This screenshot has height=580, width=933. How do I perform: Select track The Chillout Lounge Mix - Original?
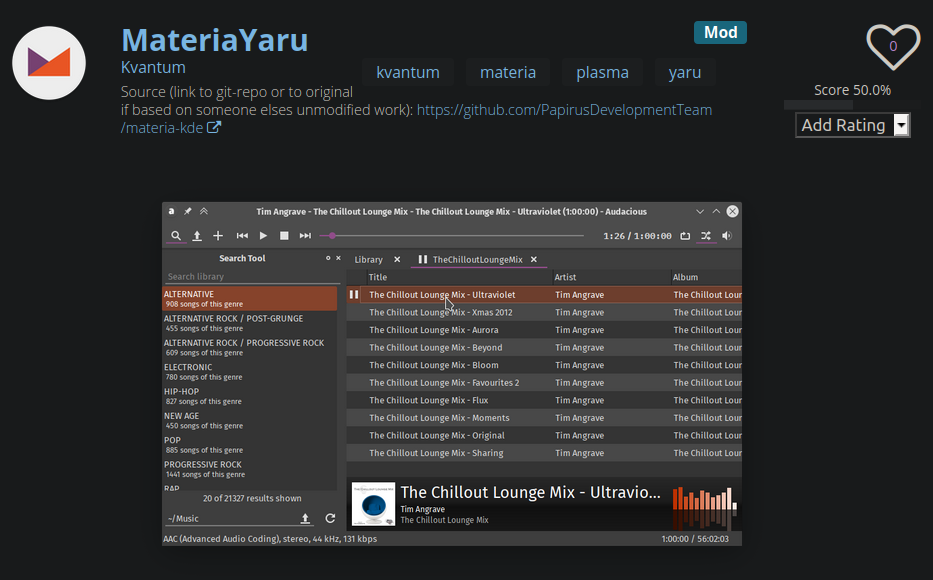(x=544, y=435)
